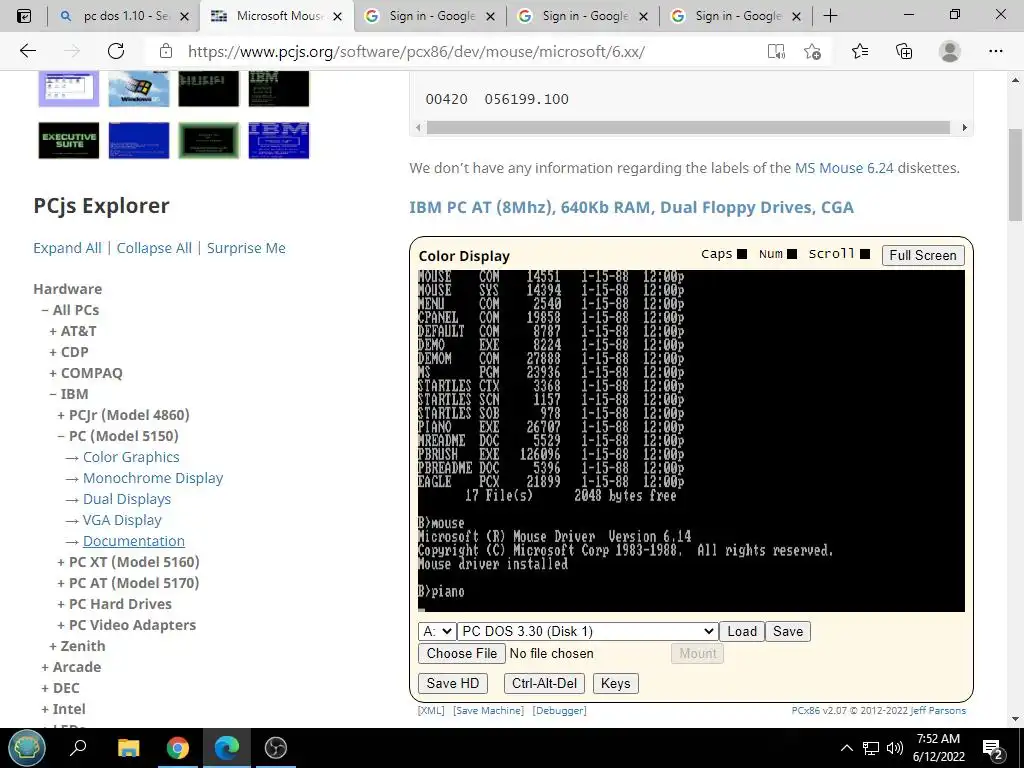Viewport: 1024px width, 768px height.
Task: Open the drive letter A: dropdown
Action: [x=436, y=632]
